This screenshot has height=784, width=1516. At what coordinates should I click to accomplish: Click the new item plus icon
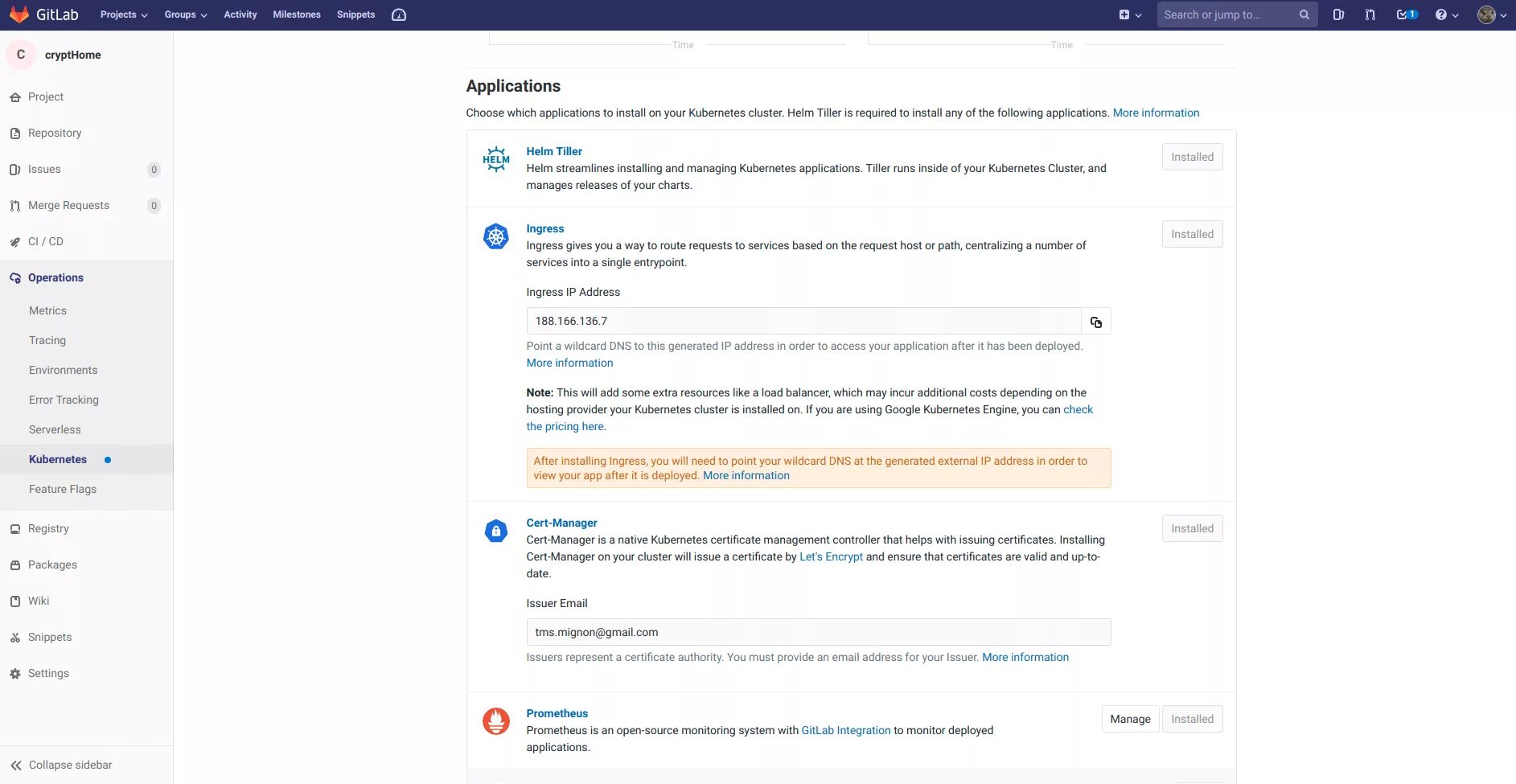pos(1124,14)
